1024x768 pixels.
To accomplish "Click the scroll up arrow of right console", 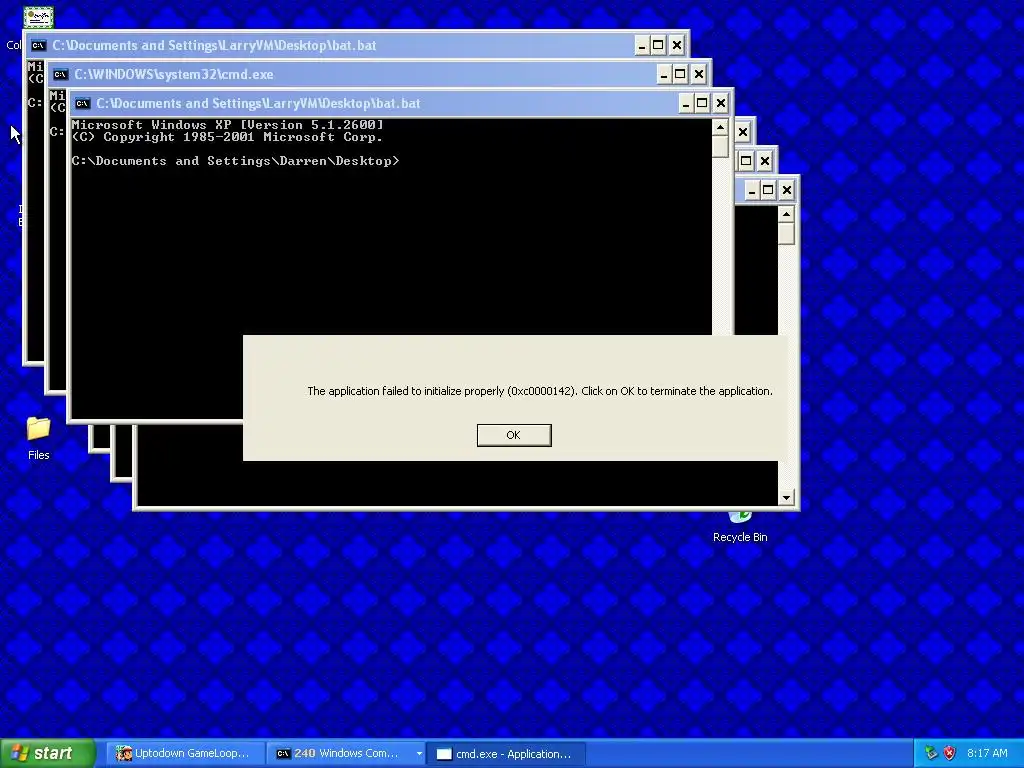I will pyautogui.click(x=786, y=214).
